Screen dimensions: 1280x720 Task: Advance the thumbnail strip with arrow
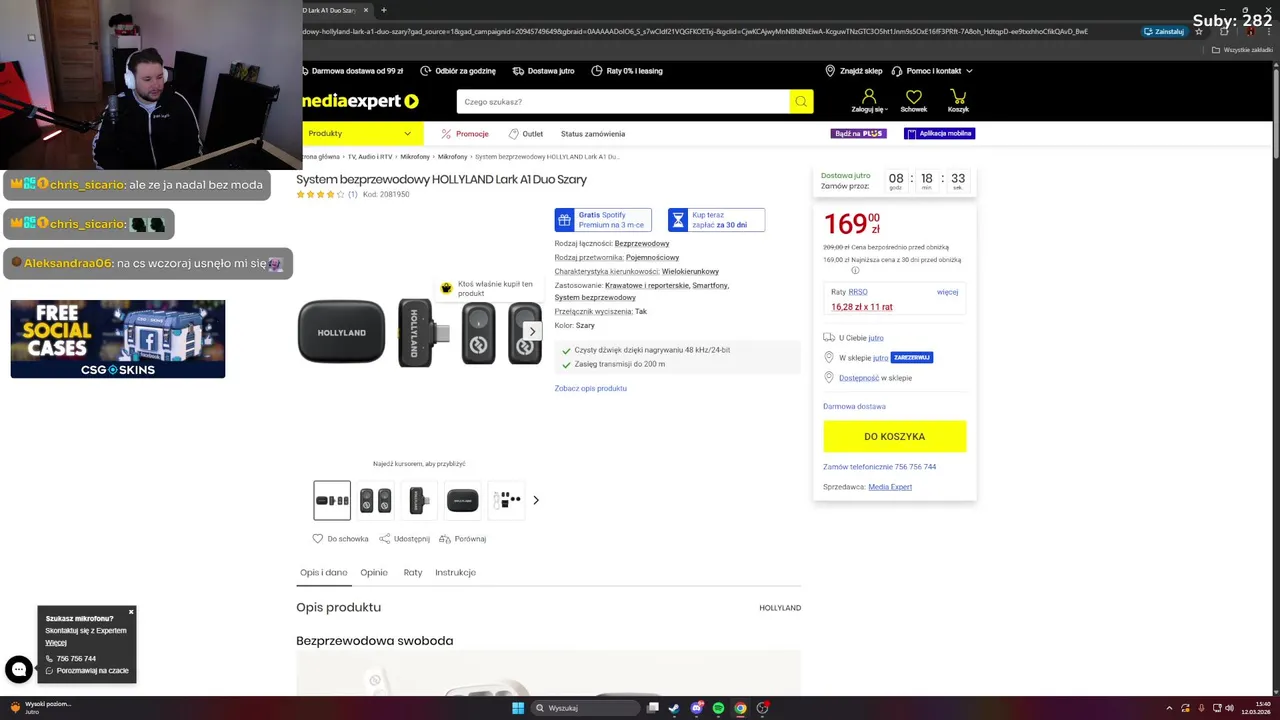click(535, 500)
